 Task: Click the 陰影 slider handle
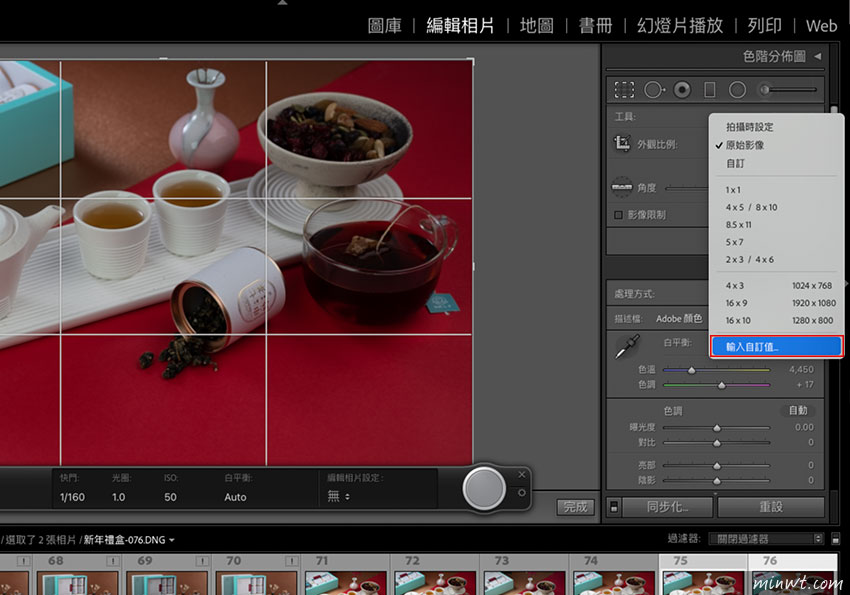tap(717, 481)
